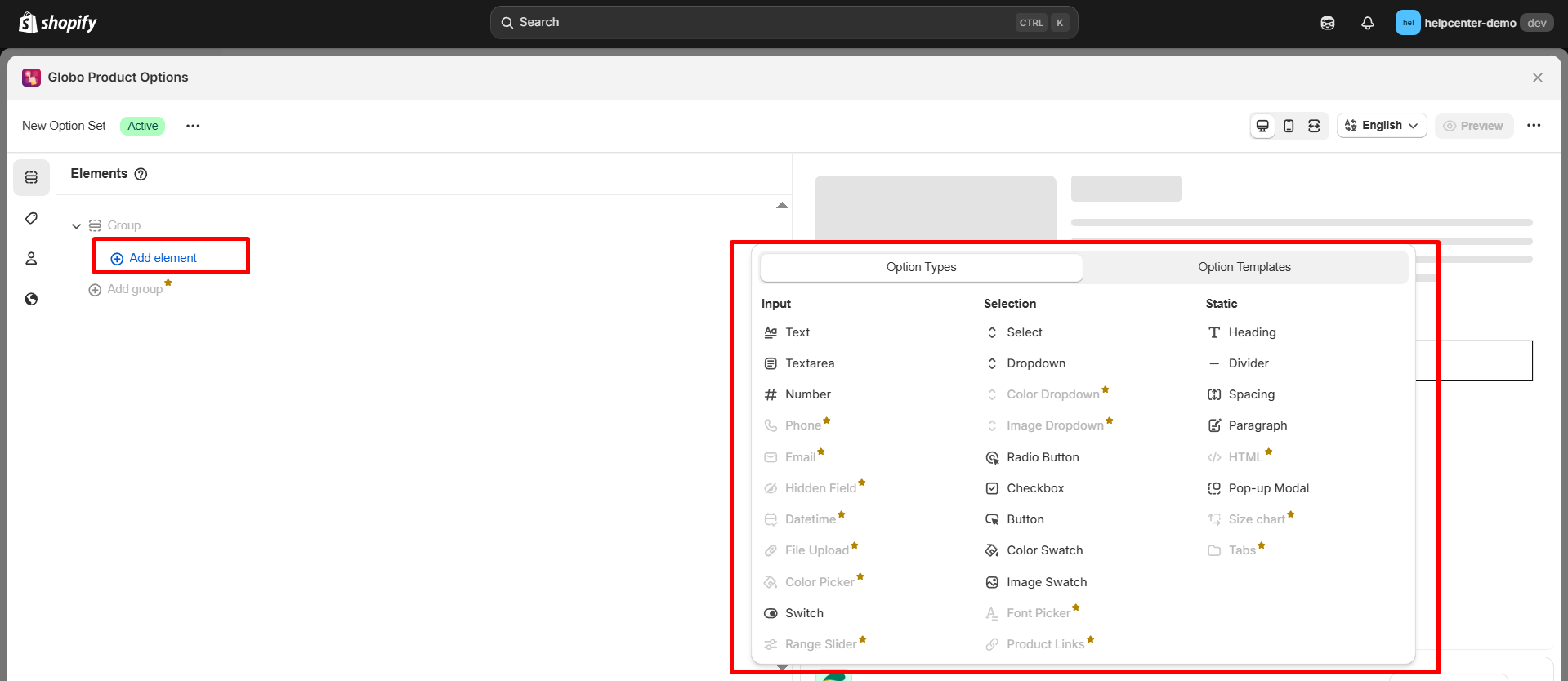Select the Option Types tab

click(921, 267)
